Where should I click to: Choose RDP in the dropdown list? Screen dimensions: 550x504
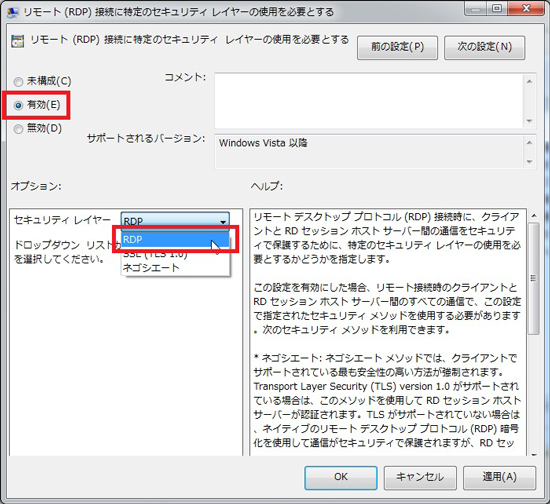tap(175, 240)
